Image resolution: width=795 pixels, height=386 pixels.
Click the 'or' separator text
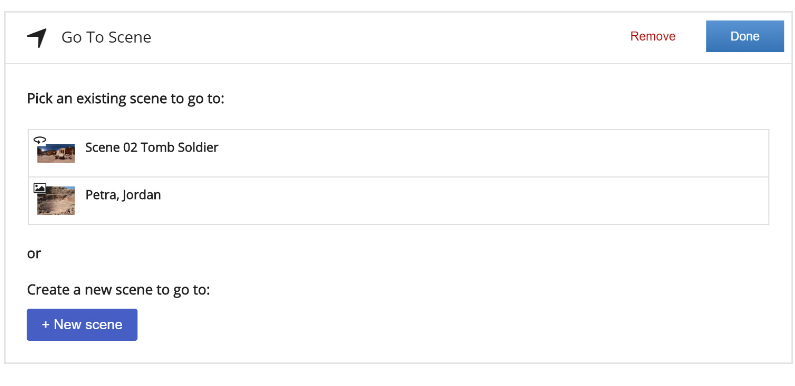coord(34,253)
